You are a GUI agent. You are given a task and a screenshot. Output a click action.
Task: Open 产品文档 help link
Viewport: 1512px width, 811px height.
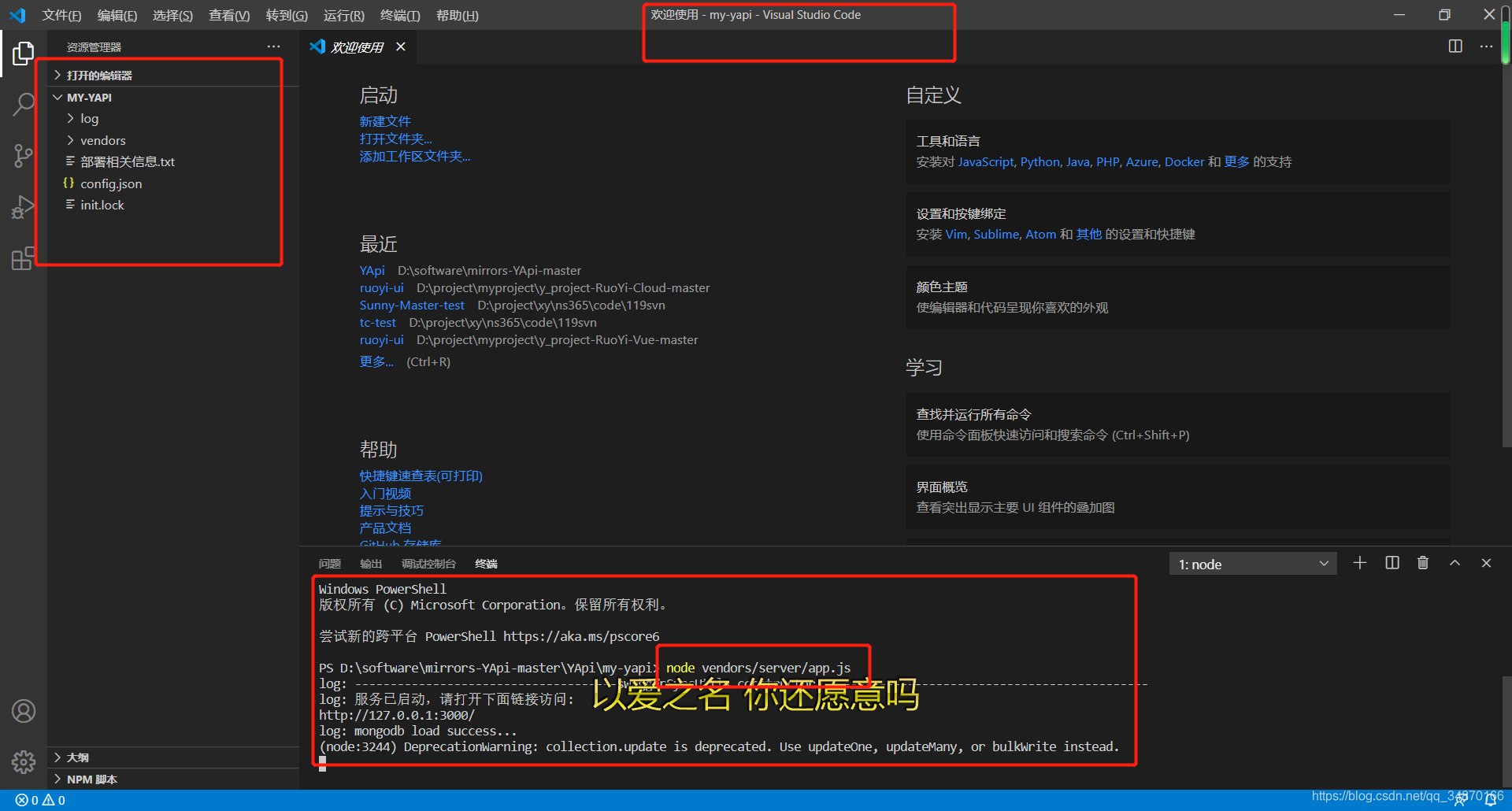point(385,528)
